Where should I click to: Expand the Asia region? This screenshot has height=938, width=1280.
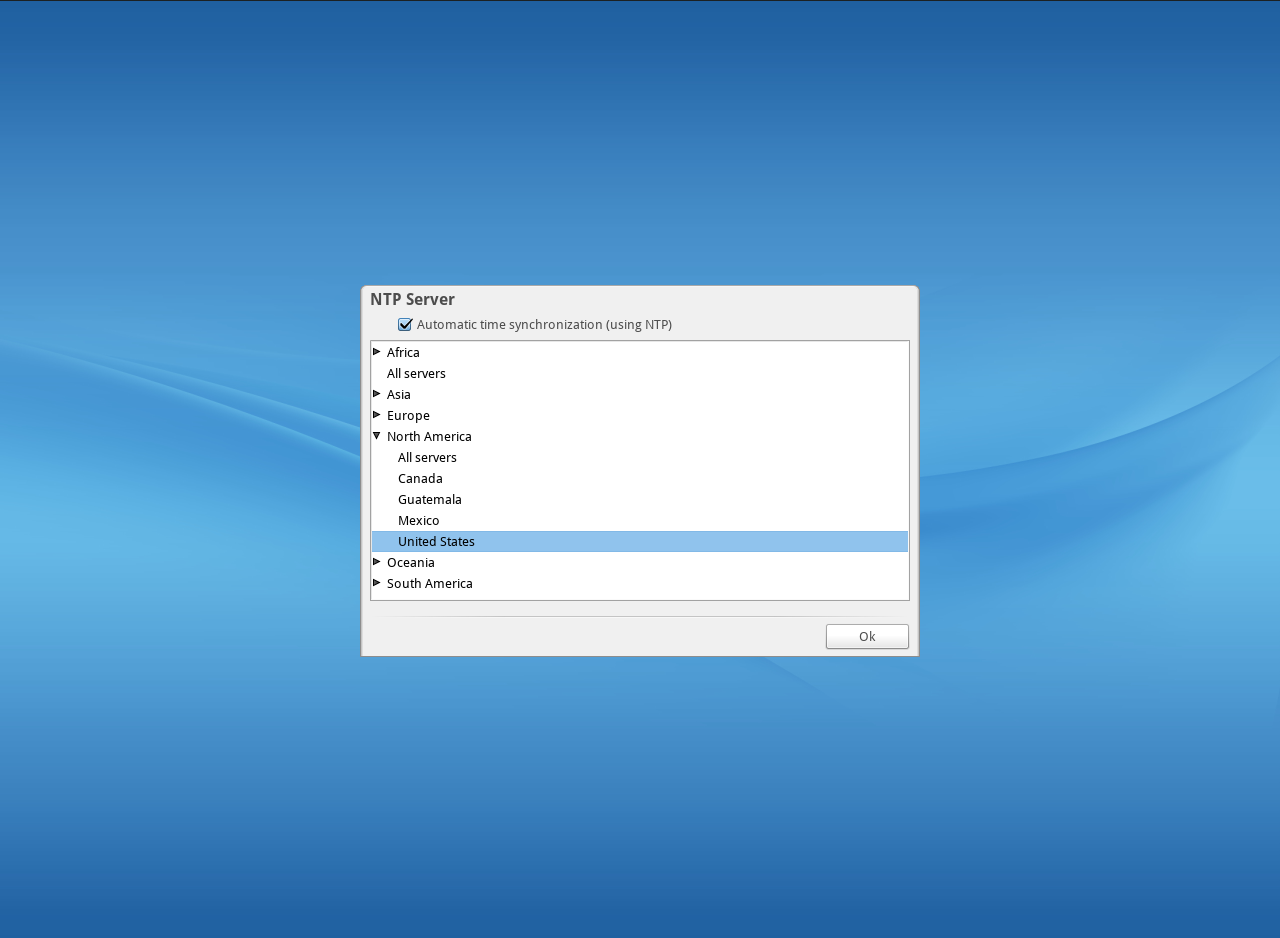(376, 394)
